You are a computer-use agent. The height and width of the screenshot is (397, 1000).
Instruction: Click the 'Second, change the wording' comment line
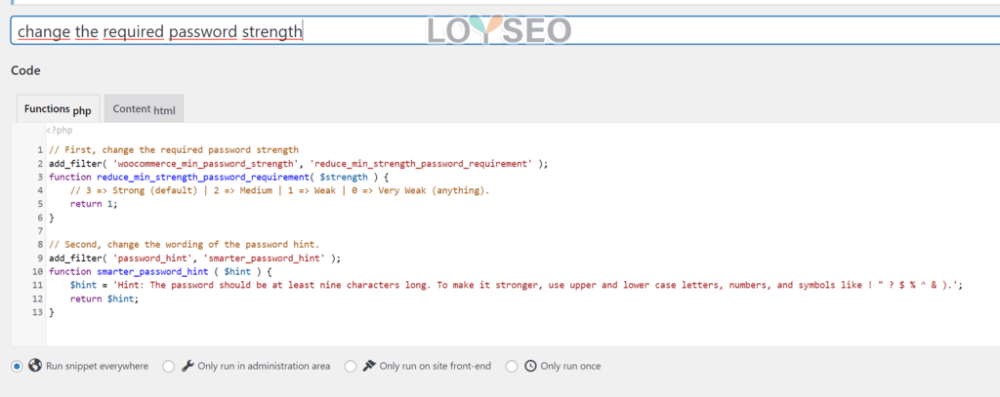[184, 244]
